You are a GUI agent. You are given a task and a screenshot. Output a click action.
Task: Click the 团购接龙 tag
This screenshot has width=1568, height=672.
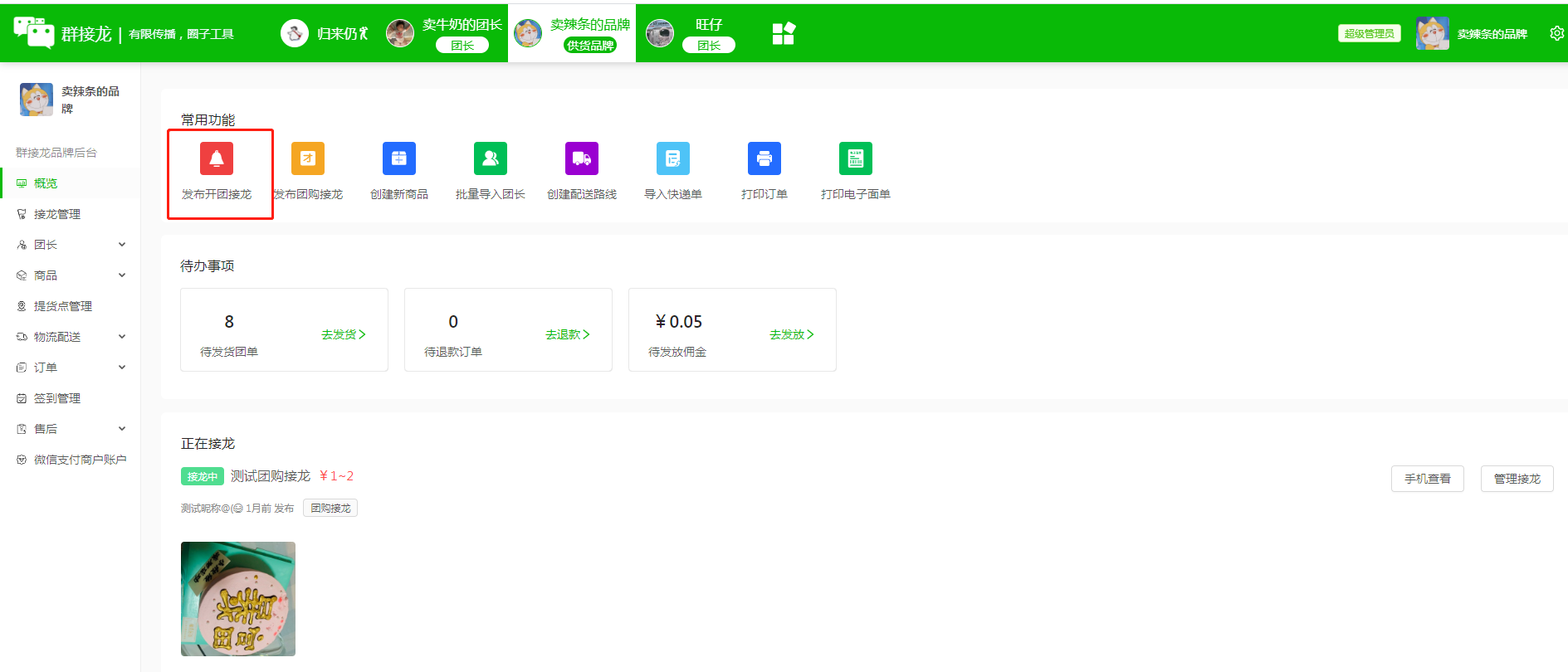[x=330, y=508]
